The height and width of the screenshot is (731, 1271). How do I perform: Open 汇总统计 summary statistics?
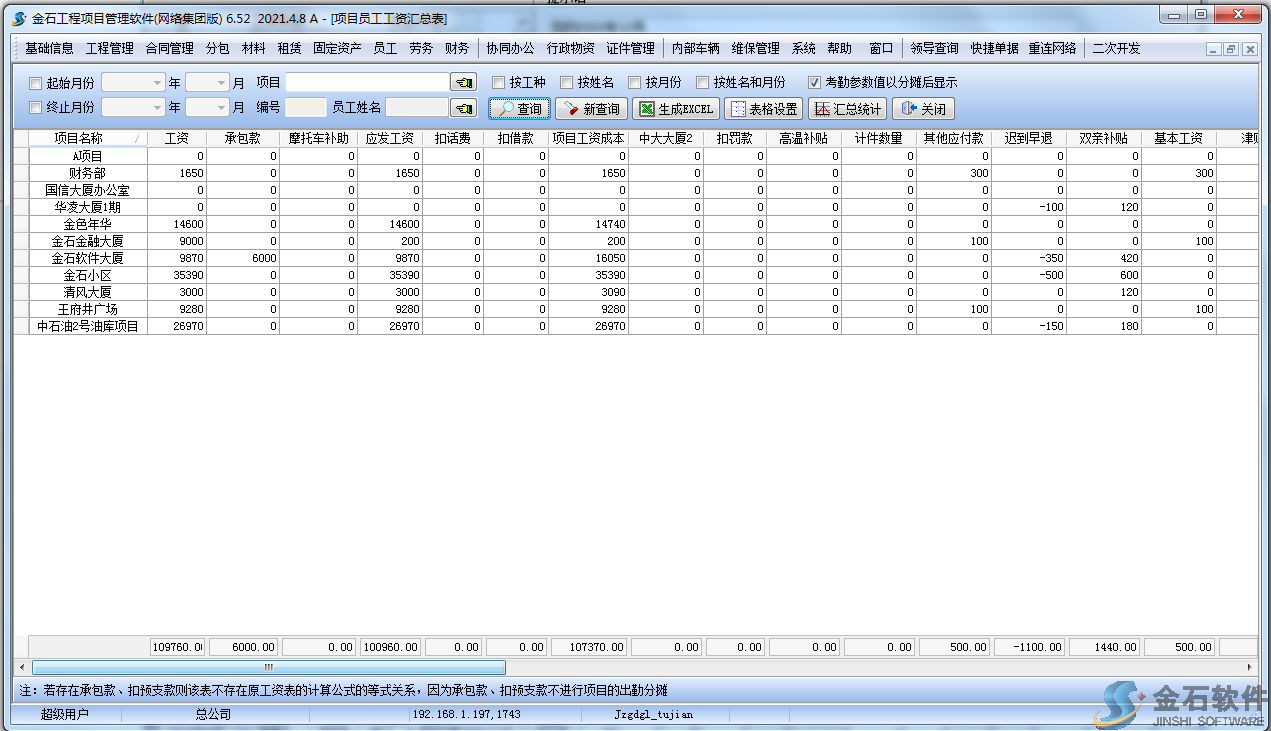(x=847, y=109)
